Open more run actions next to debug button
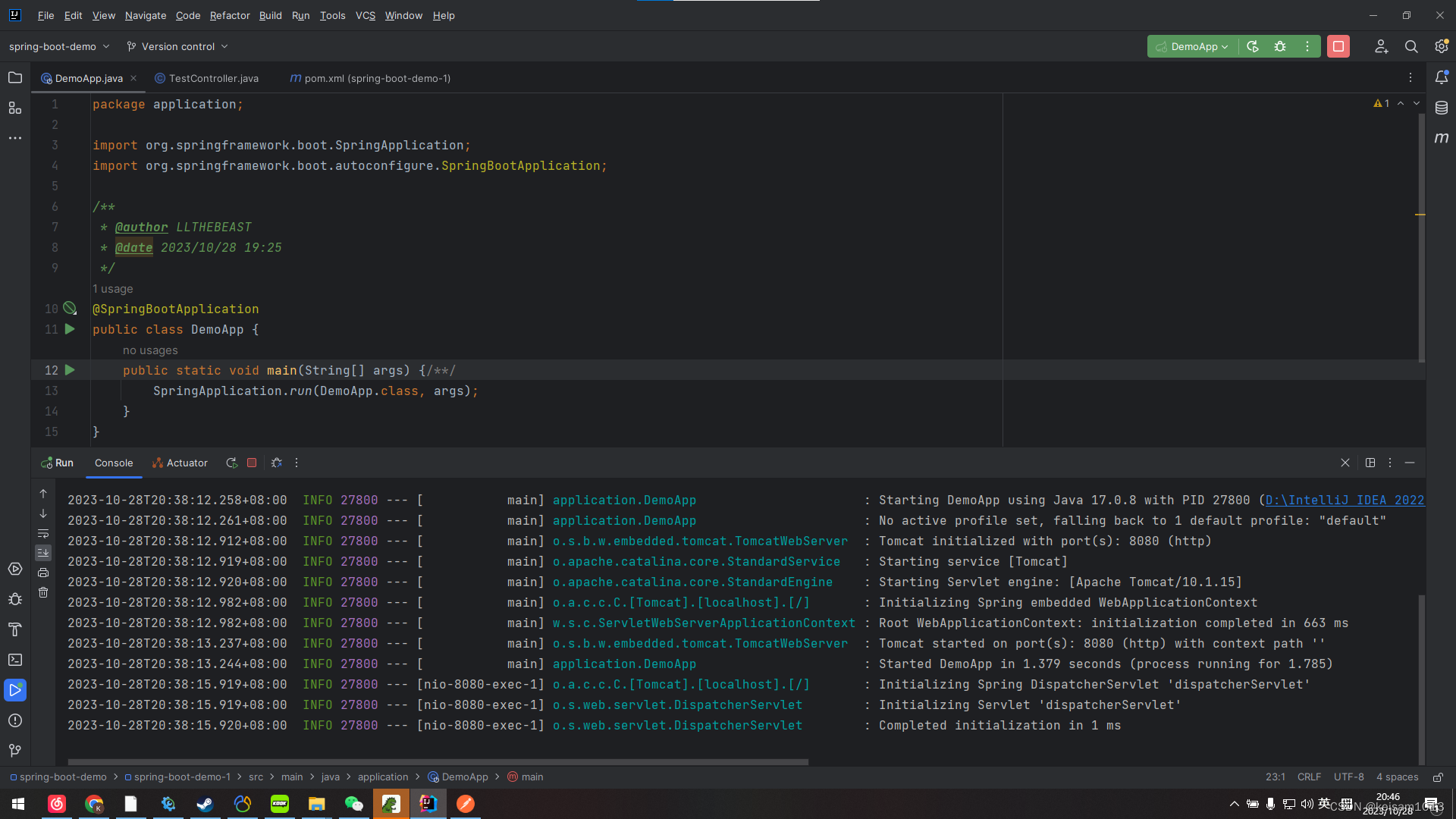1456x819 pixels. click(1307, 46)
